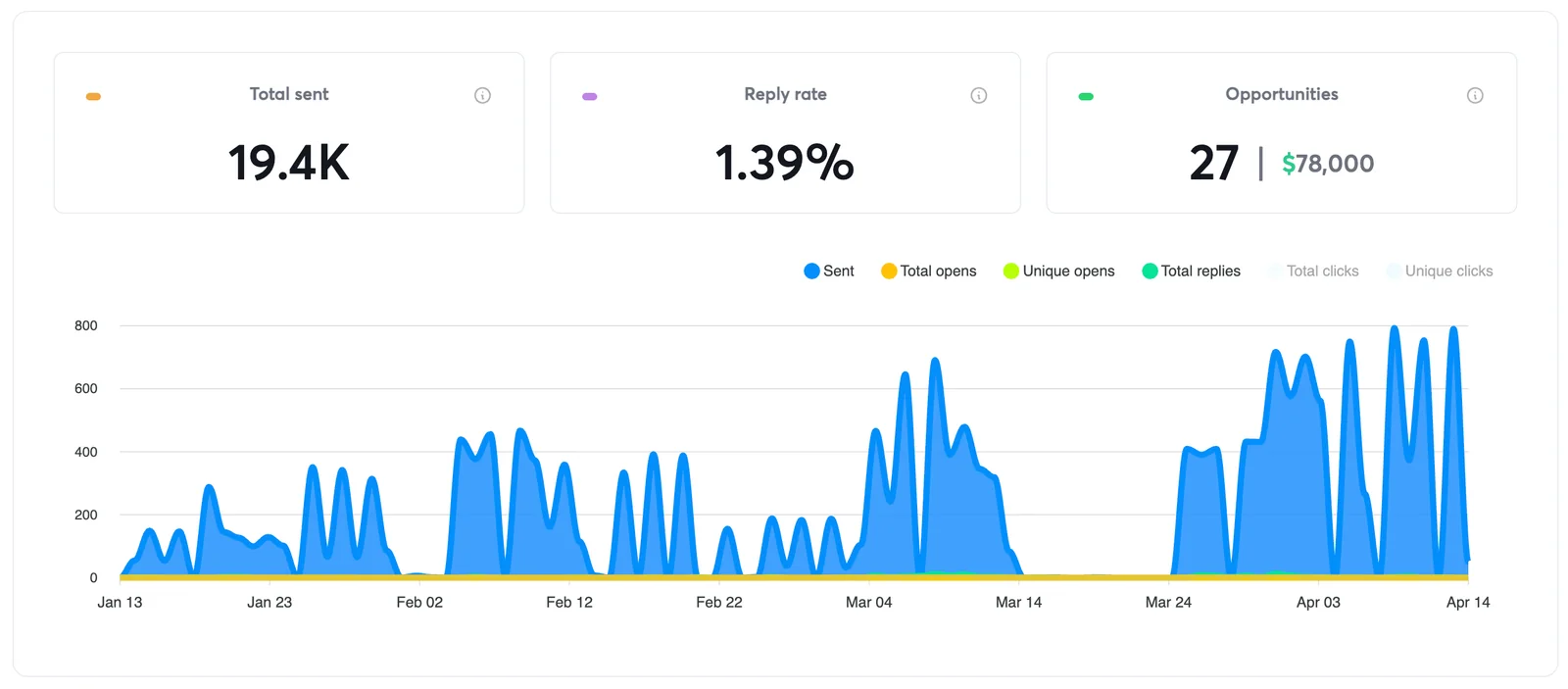Click the Jan 23 x-axis label
Image resolution: width=1568 pixels, height=689 pixels.
click(269, 603)
